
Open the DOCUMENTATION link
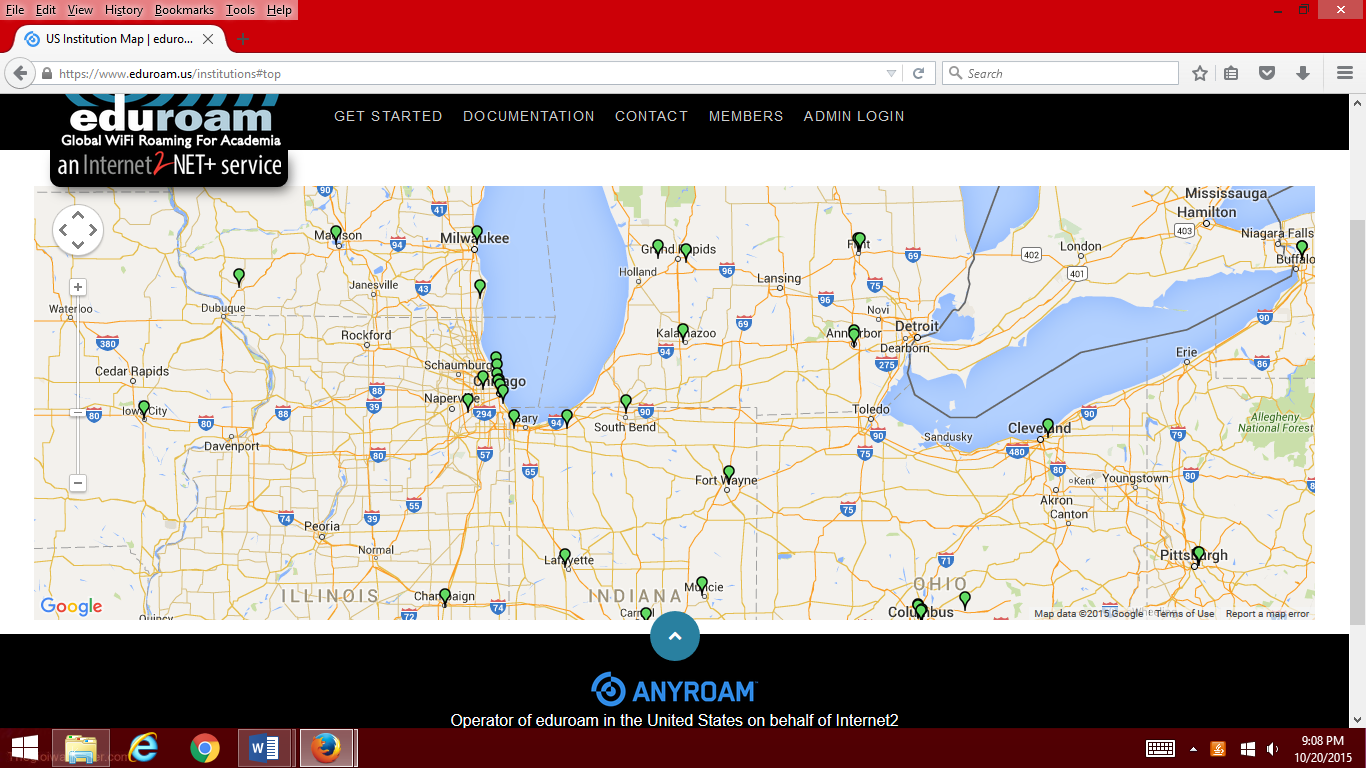pyautogui.click(x=529, y=116)
